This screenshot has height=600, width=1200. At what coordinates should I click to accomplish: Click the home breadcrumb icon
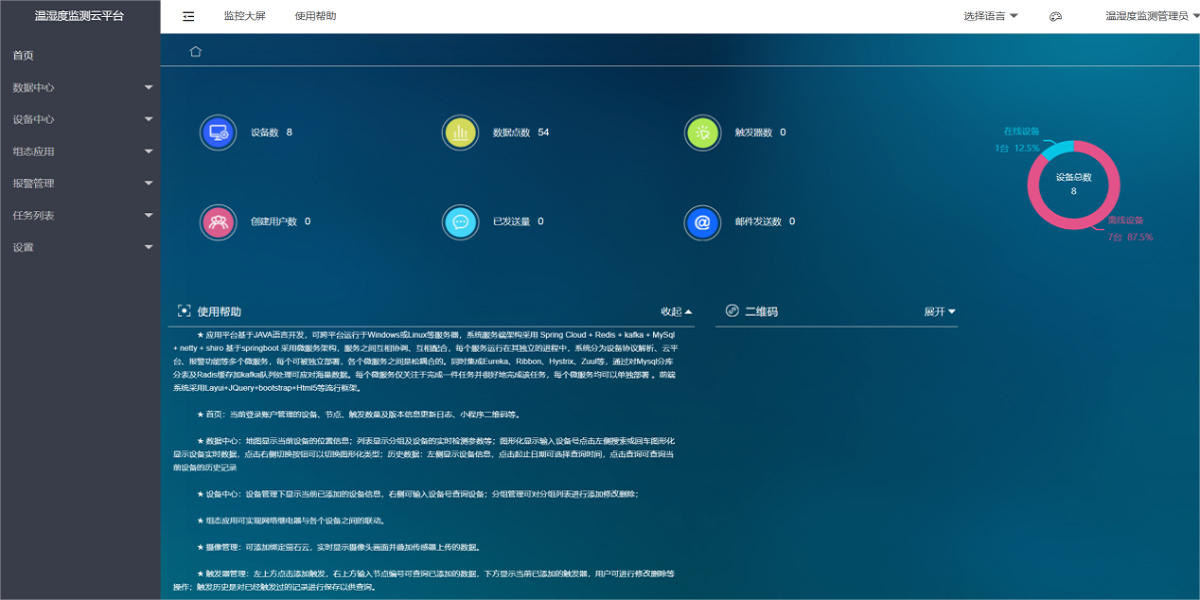(195, 50)
